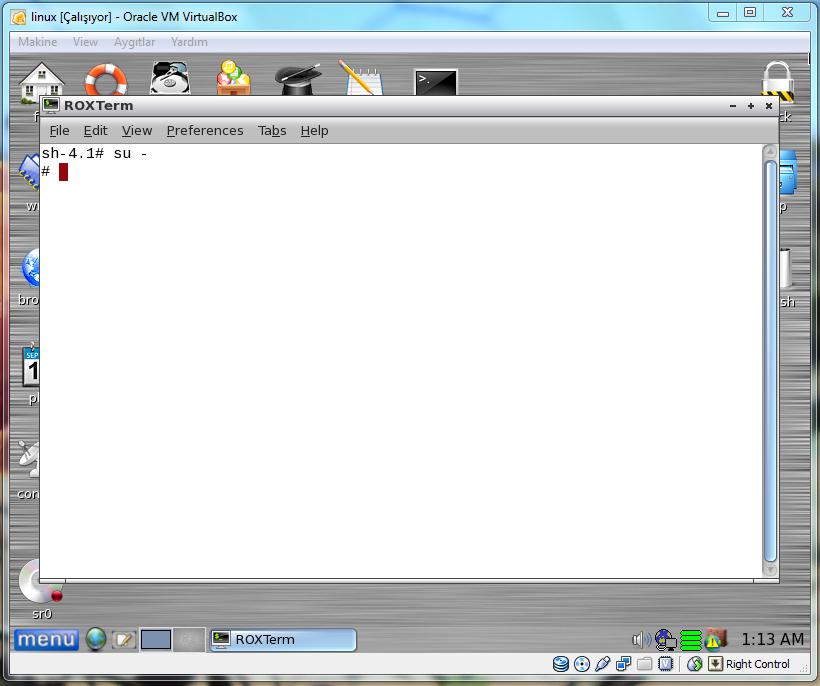Click the network monitor icon in the system tray

point(665,639)
